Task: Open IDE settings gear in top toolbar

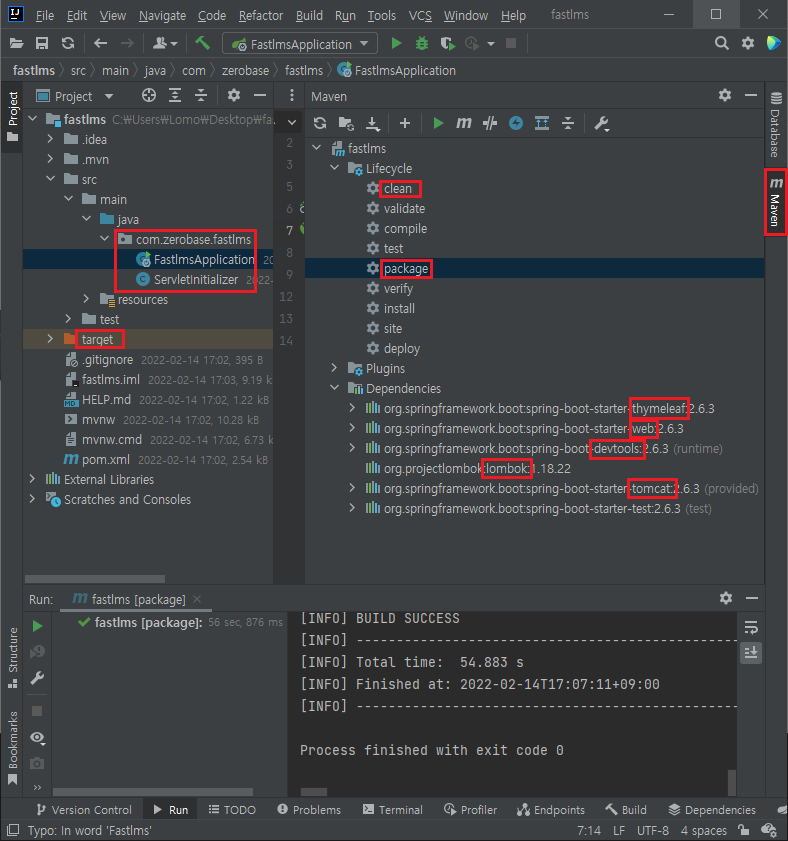Action: (x=748, y=43)
